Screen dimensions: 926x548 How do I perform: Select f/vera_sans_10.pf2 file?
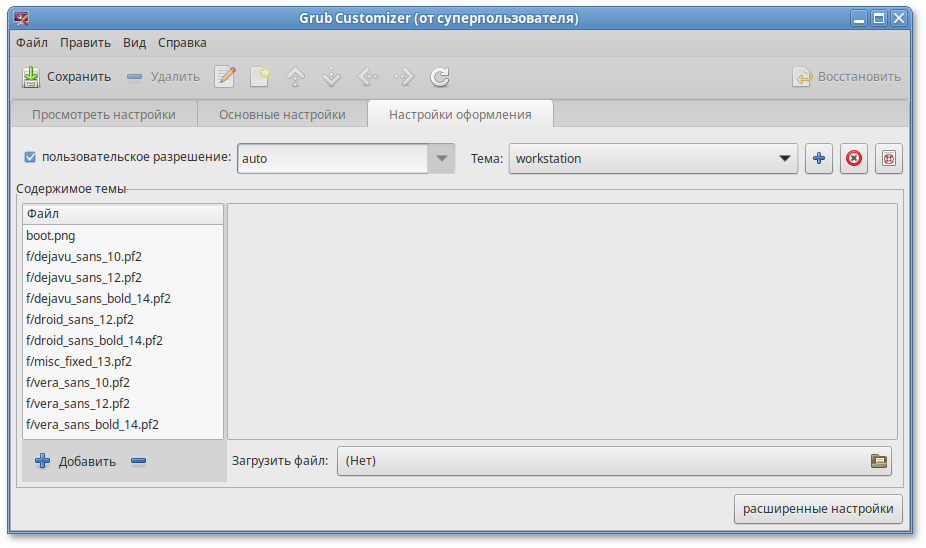point(123,383)
